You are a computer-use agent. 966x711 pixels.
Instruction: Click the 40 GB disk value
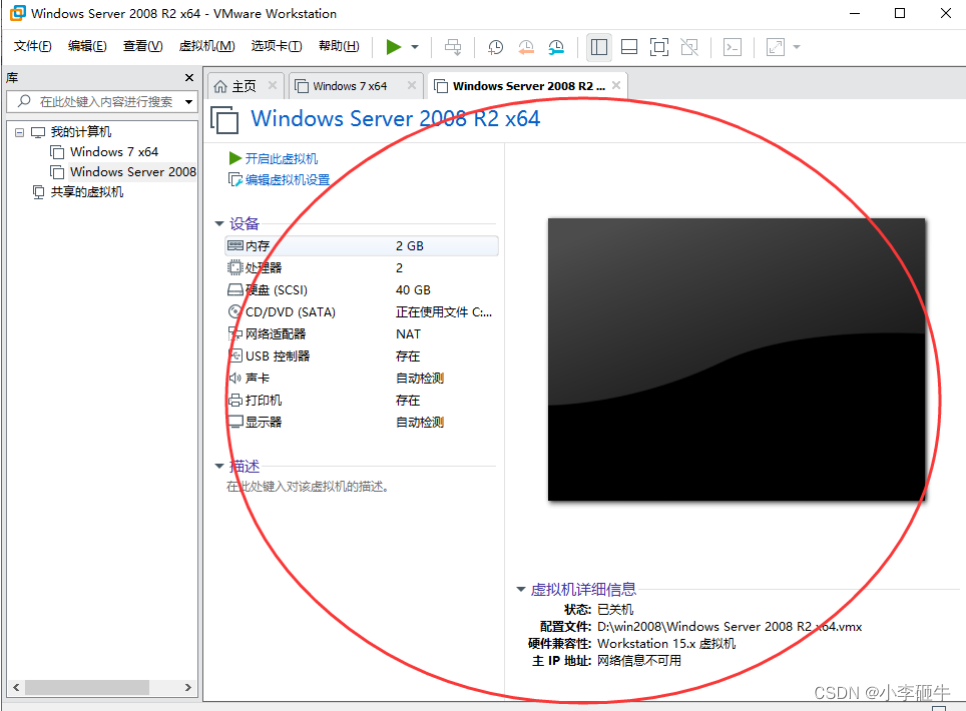coord(413,290)
